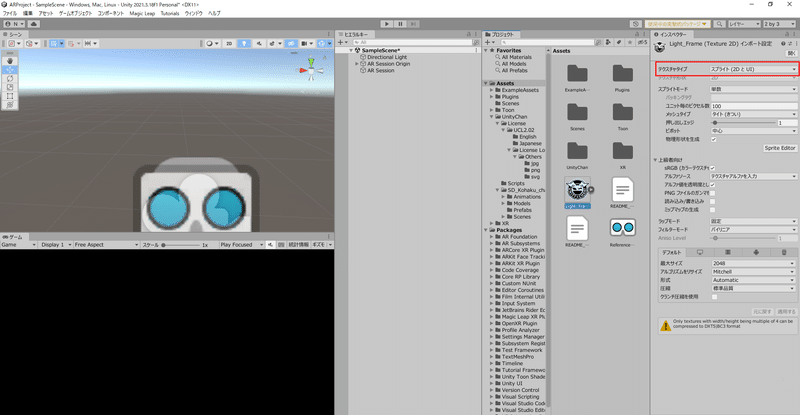Open the '2 by 3' layout dropdown
The width and height of the screenshot is (800, 415).
(779, 24)
